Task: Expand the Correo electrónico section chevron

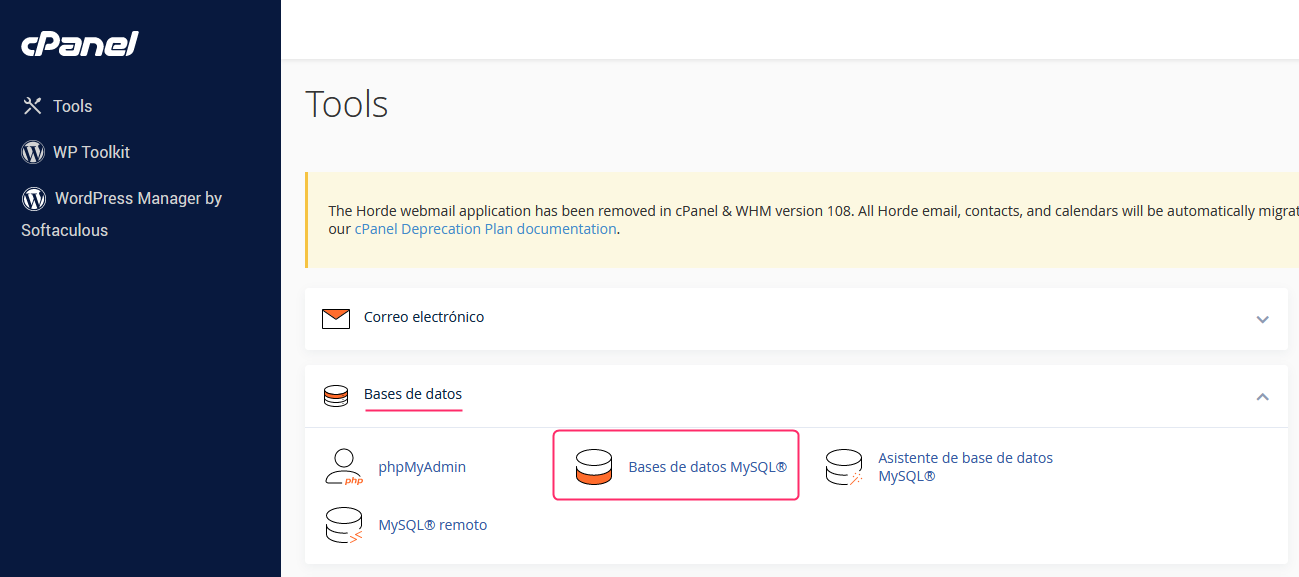Action: click(1262, 319)
